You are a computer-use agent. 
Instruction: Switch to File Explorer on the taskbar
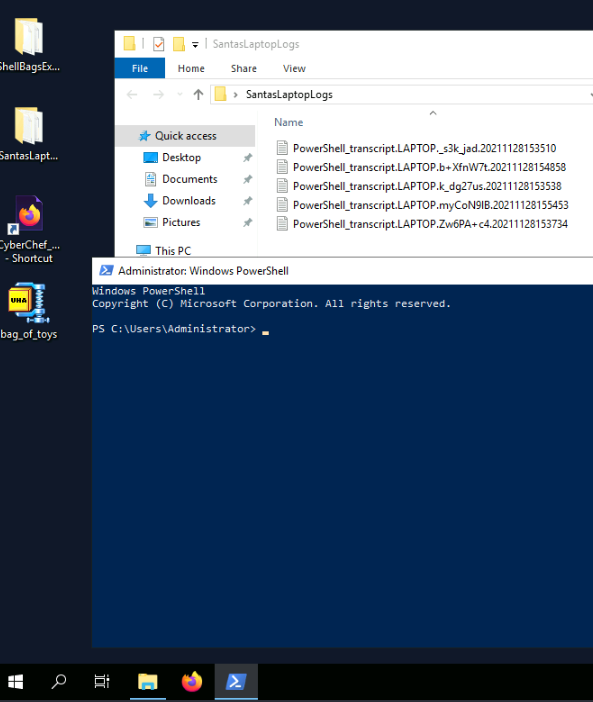[x=148, y=682]
